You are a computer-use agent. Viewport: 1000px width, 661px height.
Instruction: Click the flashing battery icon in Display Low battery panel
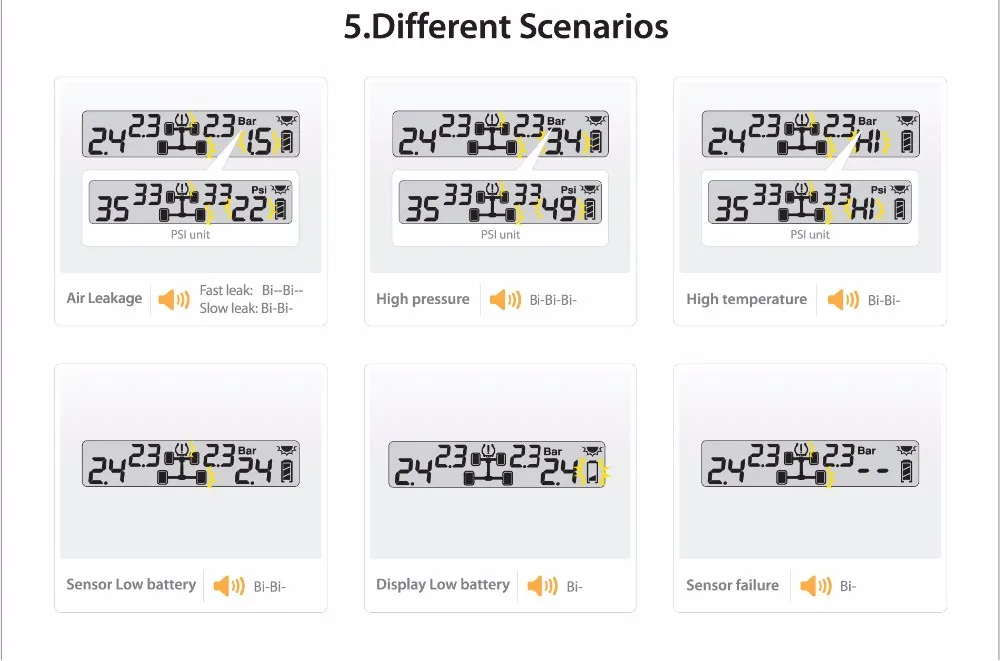(x=592, y=472)
